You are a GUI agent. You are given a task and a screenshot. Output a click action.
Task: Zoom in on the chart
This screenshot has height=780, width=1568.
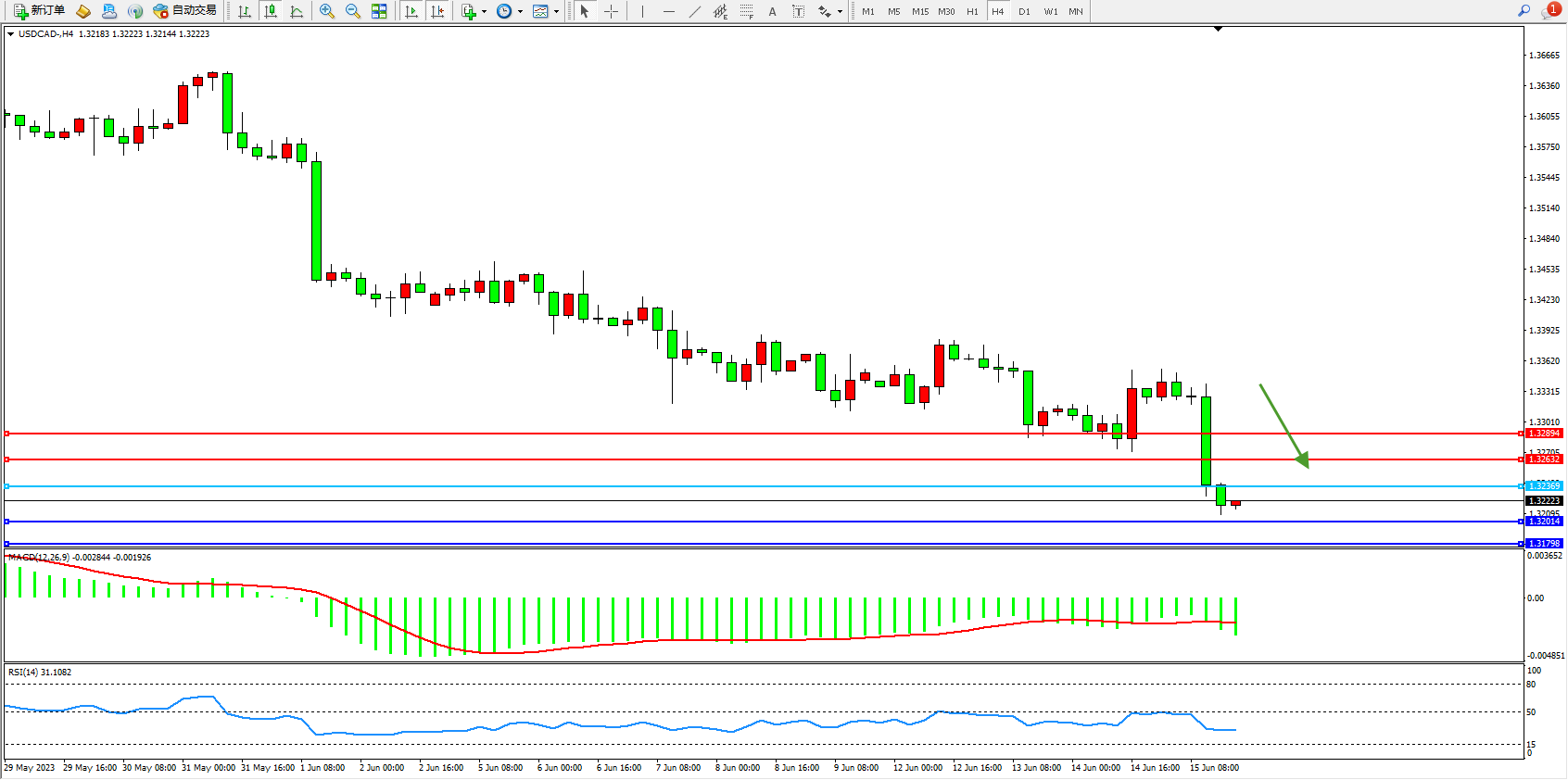point(327,11)
